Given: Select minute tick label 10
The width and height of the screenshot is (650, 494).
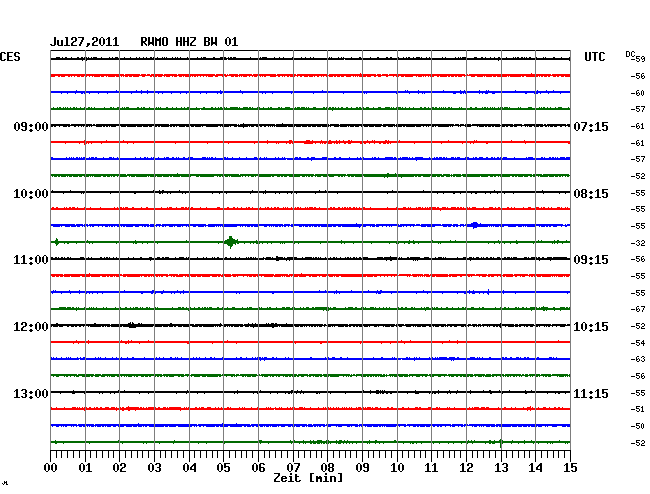Looking at the screenshot, I should click(x=397, y=468).
